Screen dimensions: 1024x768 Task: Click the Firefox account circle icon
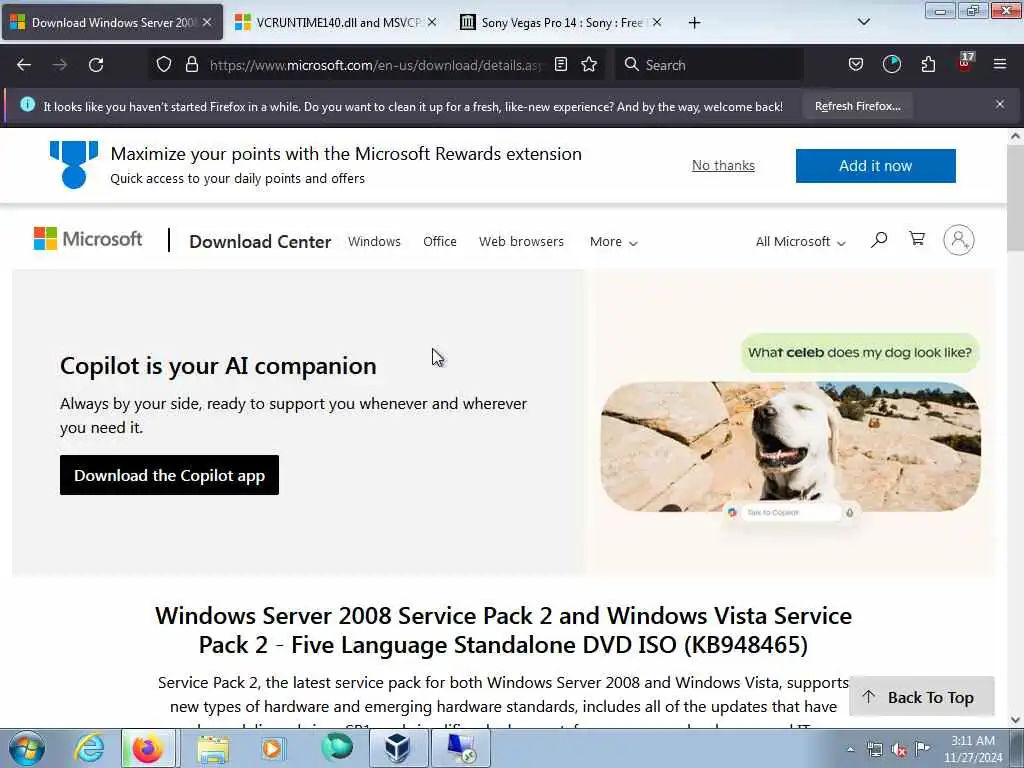pos(891,65)
